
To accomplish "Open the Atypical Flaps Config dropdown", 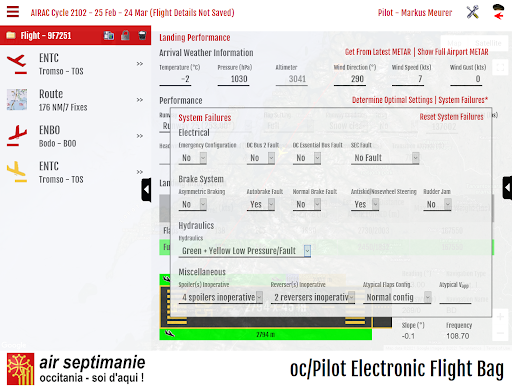I will click(x=397, y=297).
